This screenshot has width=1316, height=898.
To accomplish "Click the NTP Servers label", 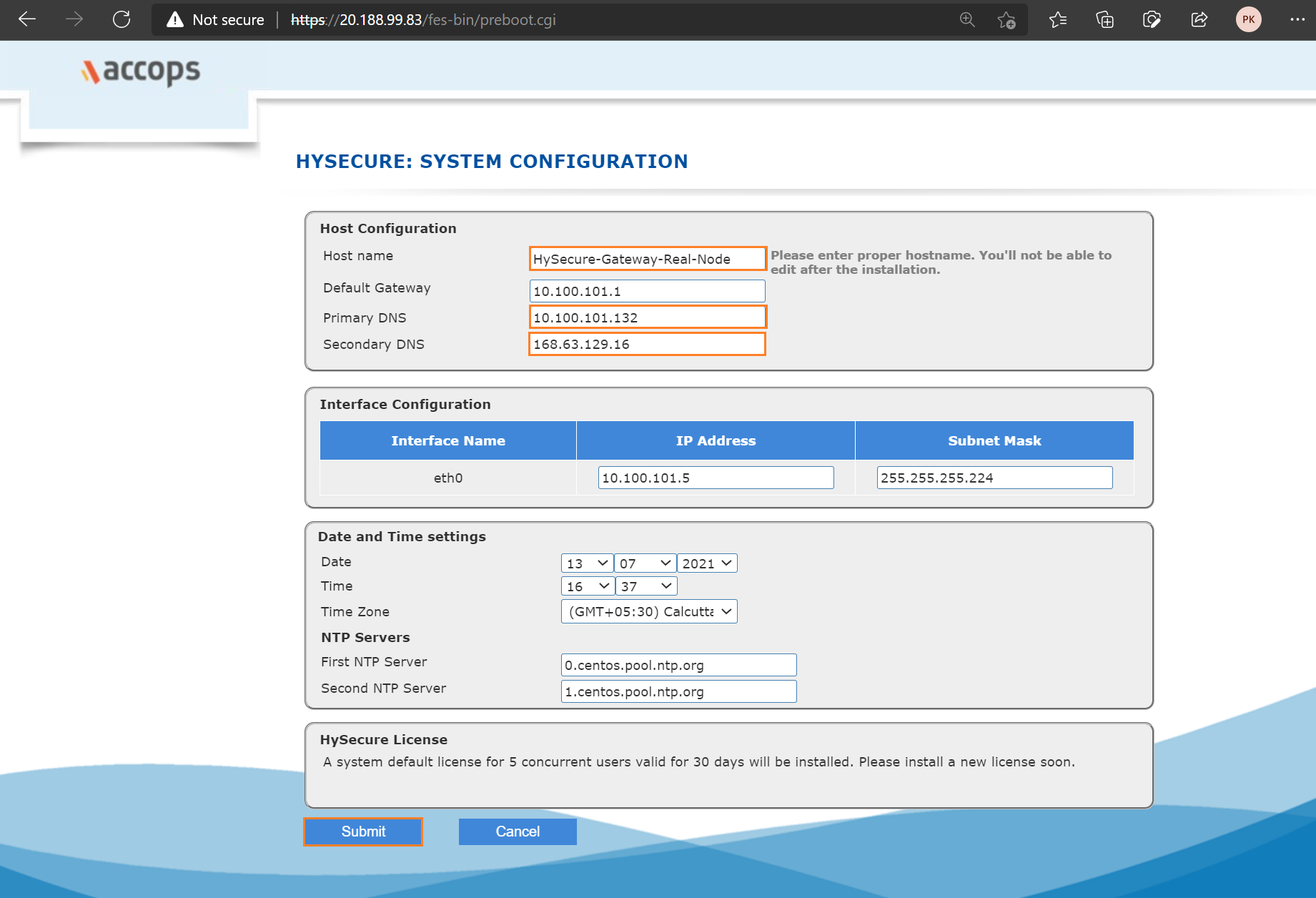I will point(365,637).
